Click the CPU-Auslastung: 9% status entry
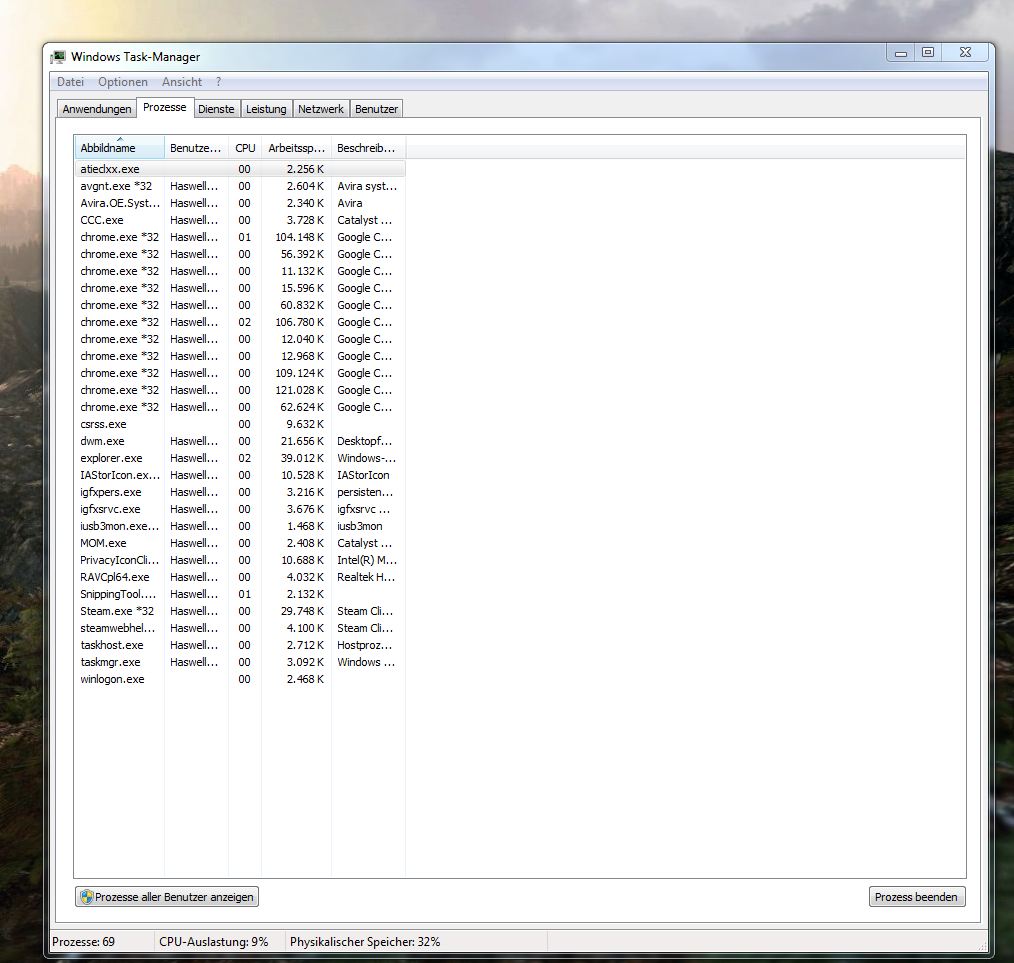The image size is (1014, 963). coord(213,942)
